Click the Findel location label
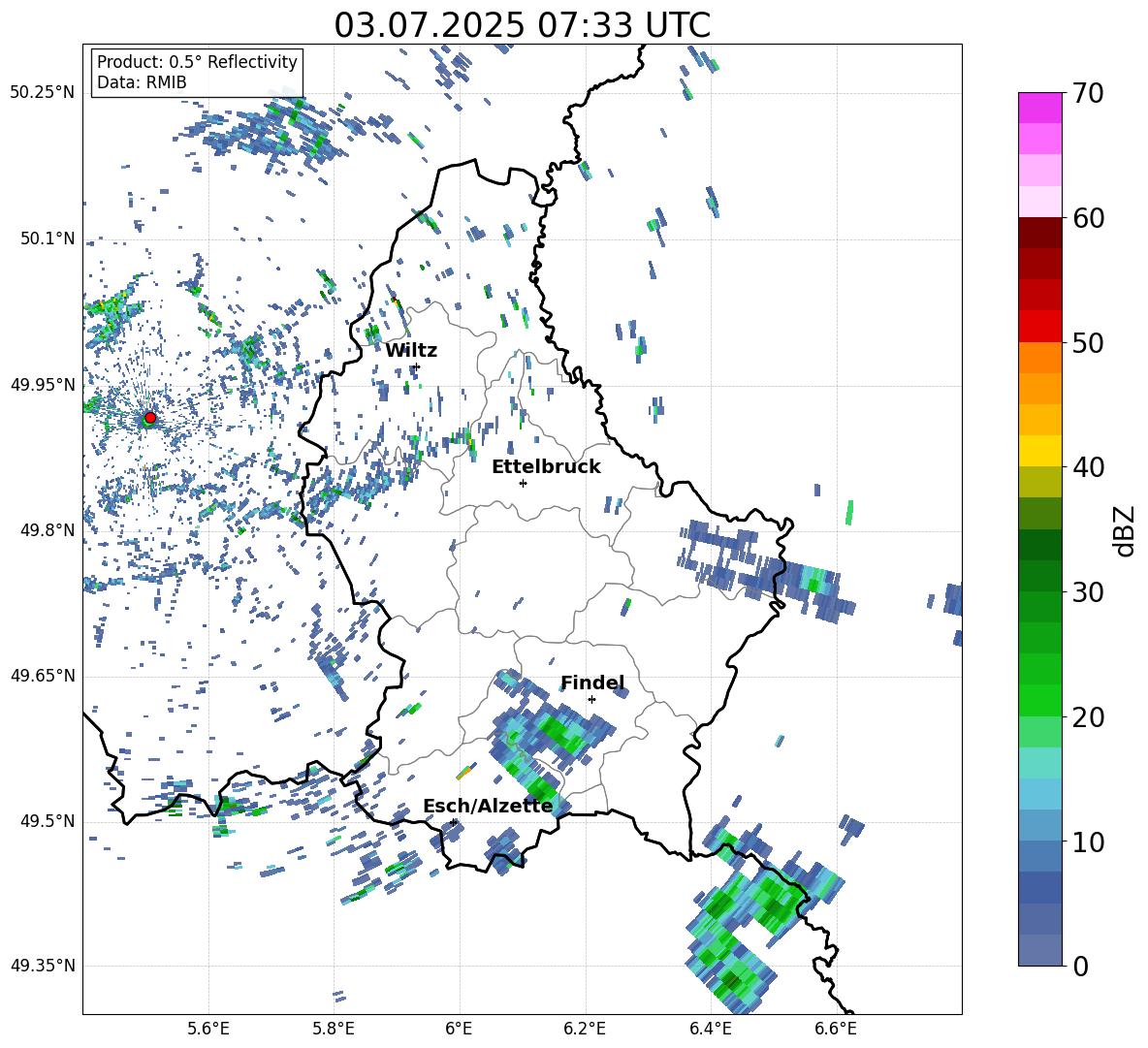 tap(592, 683)
